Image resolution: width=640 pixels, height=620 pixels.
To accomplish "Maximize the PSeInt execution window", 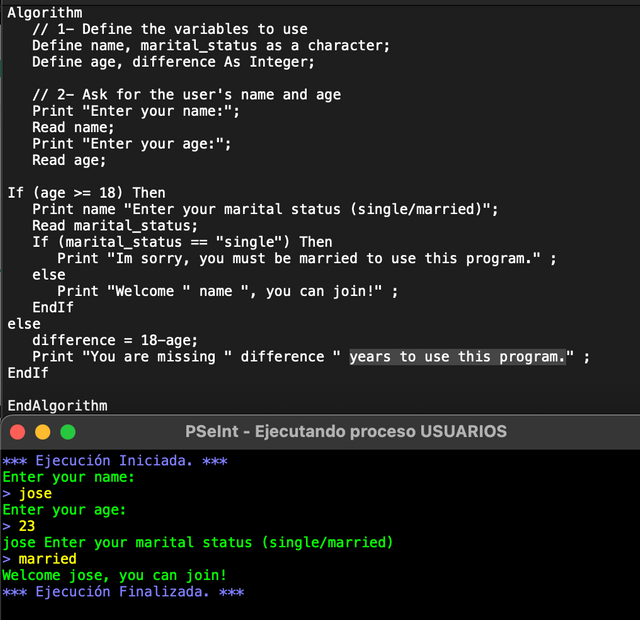I will click(68, 432).
